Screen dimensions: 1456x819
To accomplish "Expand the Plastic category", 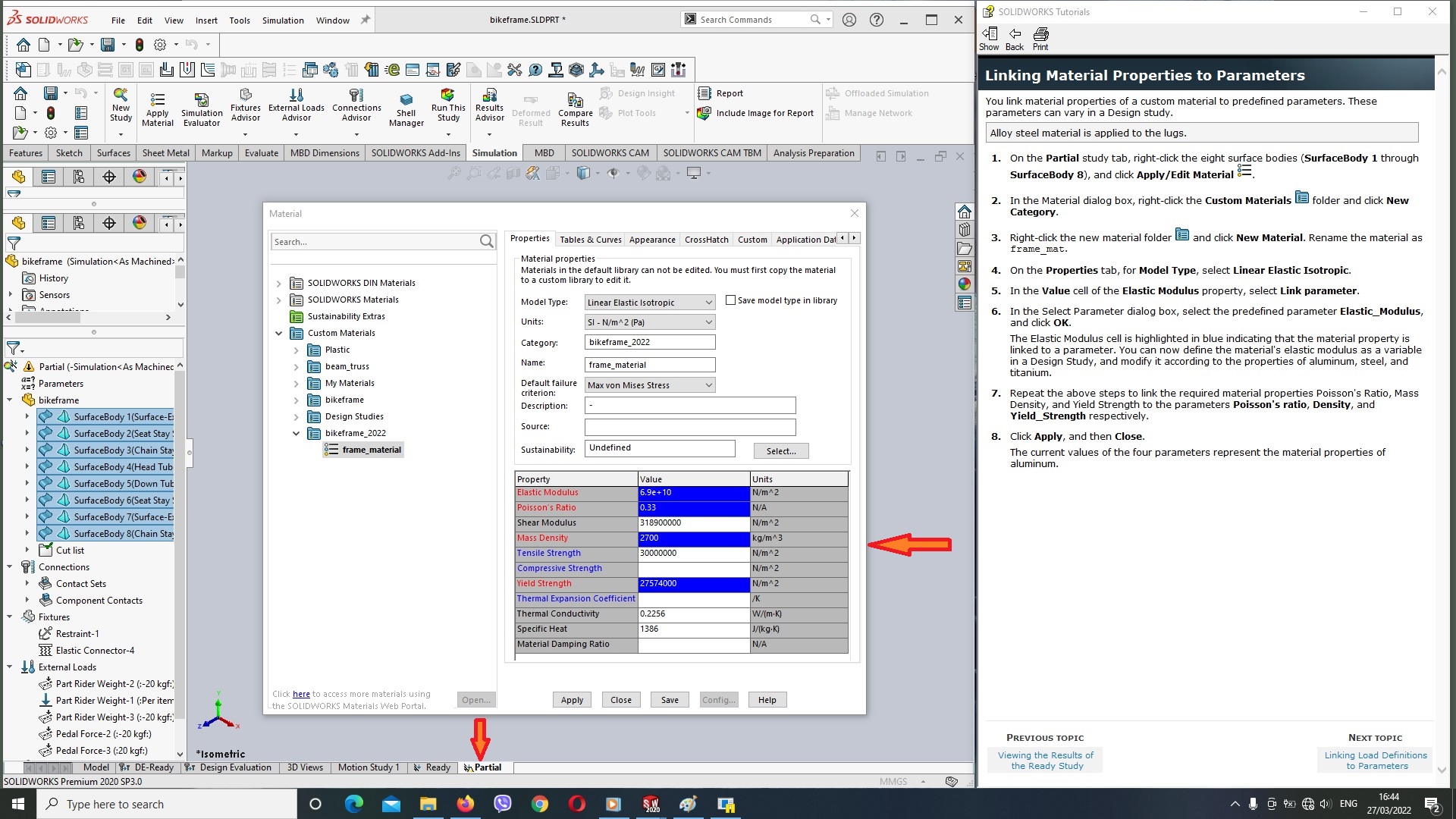I will click(297, 350).
